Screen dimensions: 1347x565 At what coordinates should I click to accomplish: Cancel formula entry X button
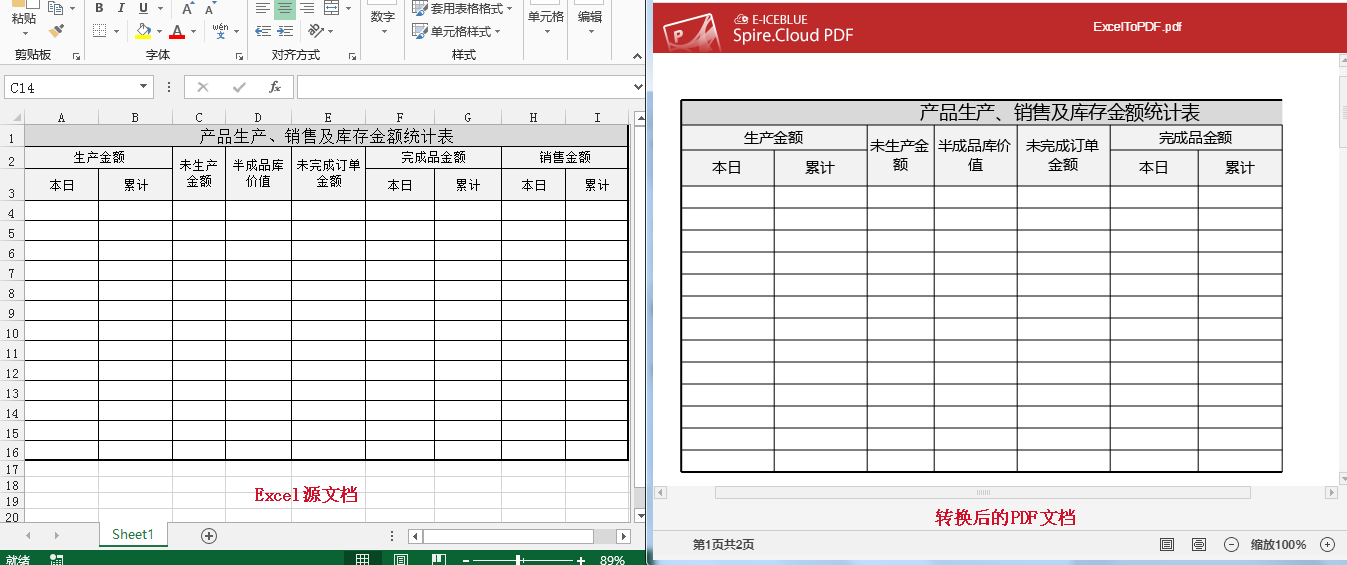click(203, 88)
